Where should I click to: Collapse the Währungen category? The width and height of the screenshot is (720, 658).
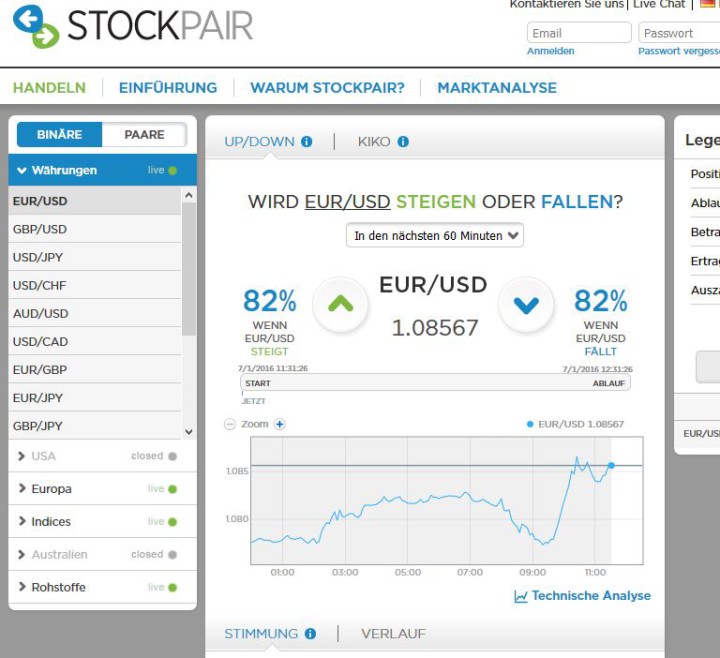(102, 170)
